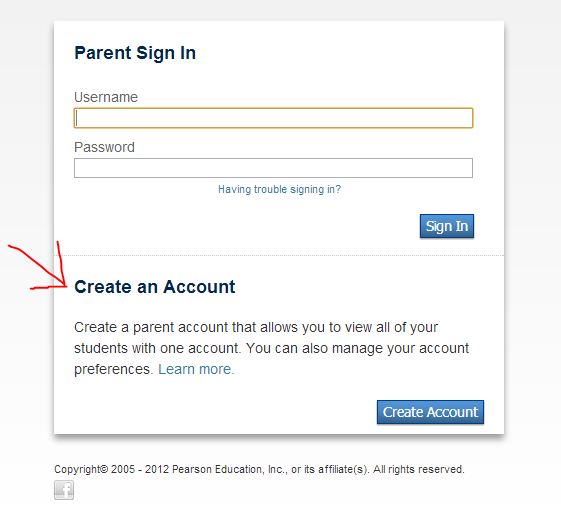Open the Facebook icon below the copyright
The width and height of the screenshot is (561, 517).
coord(64,490)
